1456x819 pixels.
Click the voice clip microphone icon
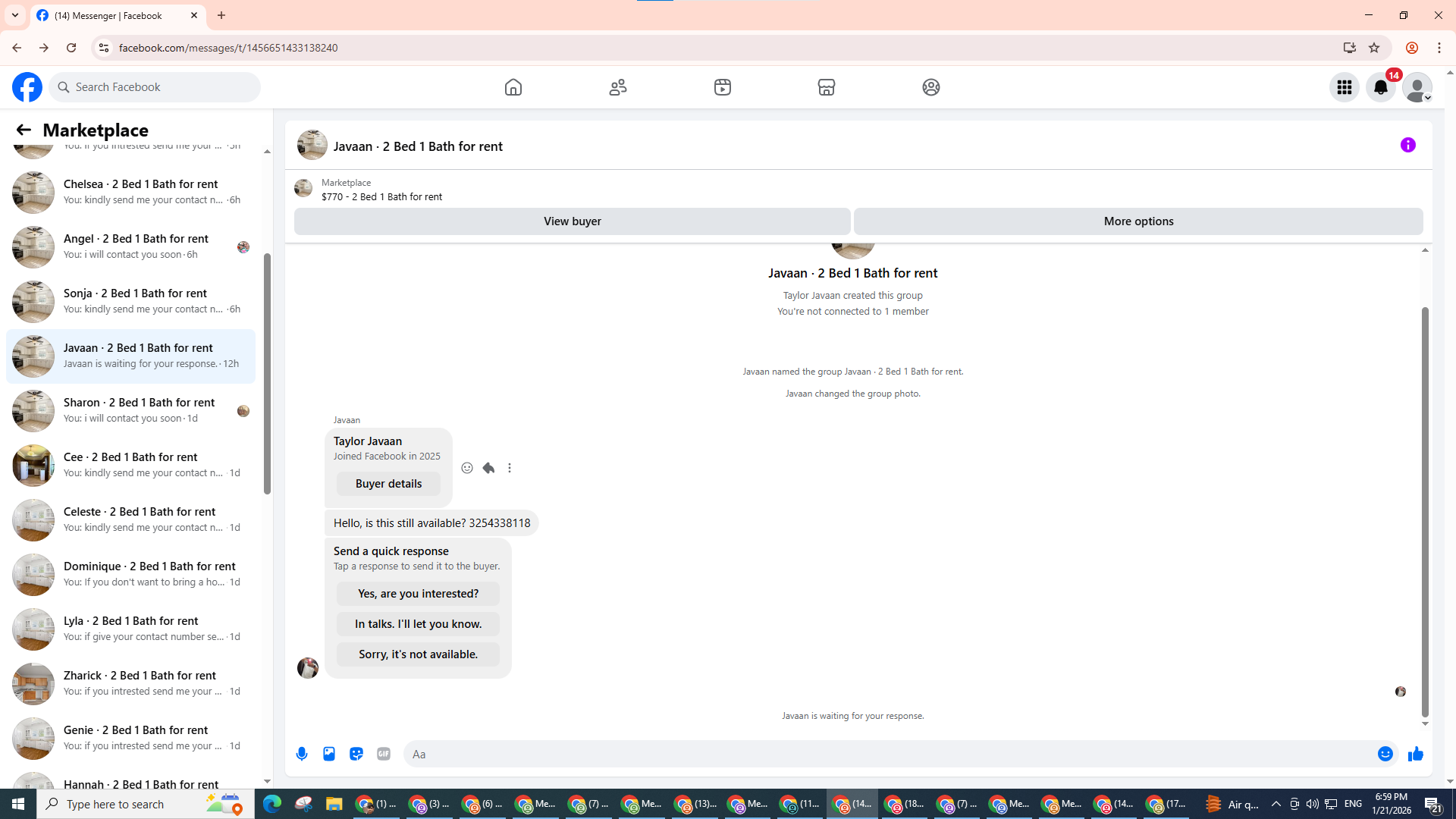302,754
